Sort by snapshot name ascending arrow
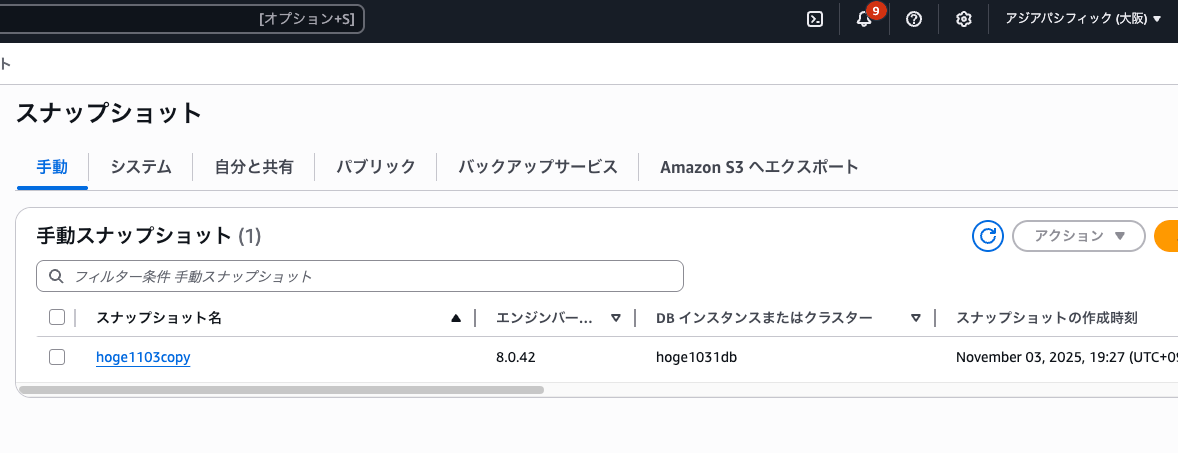 [456, 318]
